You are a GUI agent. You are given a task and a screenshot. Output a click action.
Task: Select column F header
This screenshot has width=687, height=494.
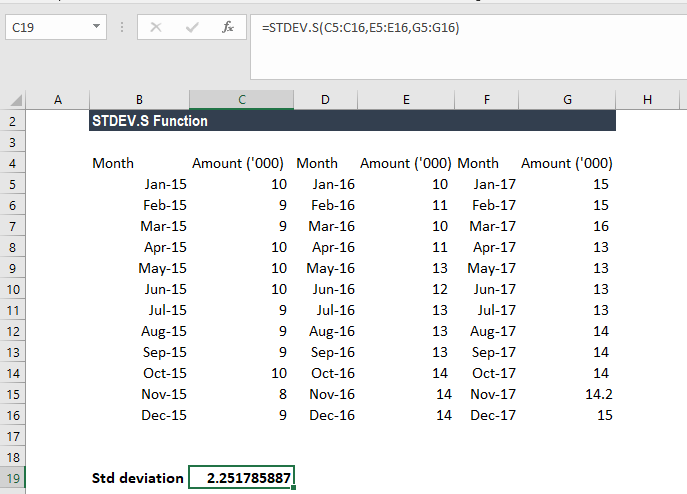[487, 100]
